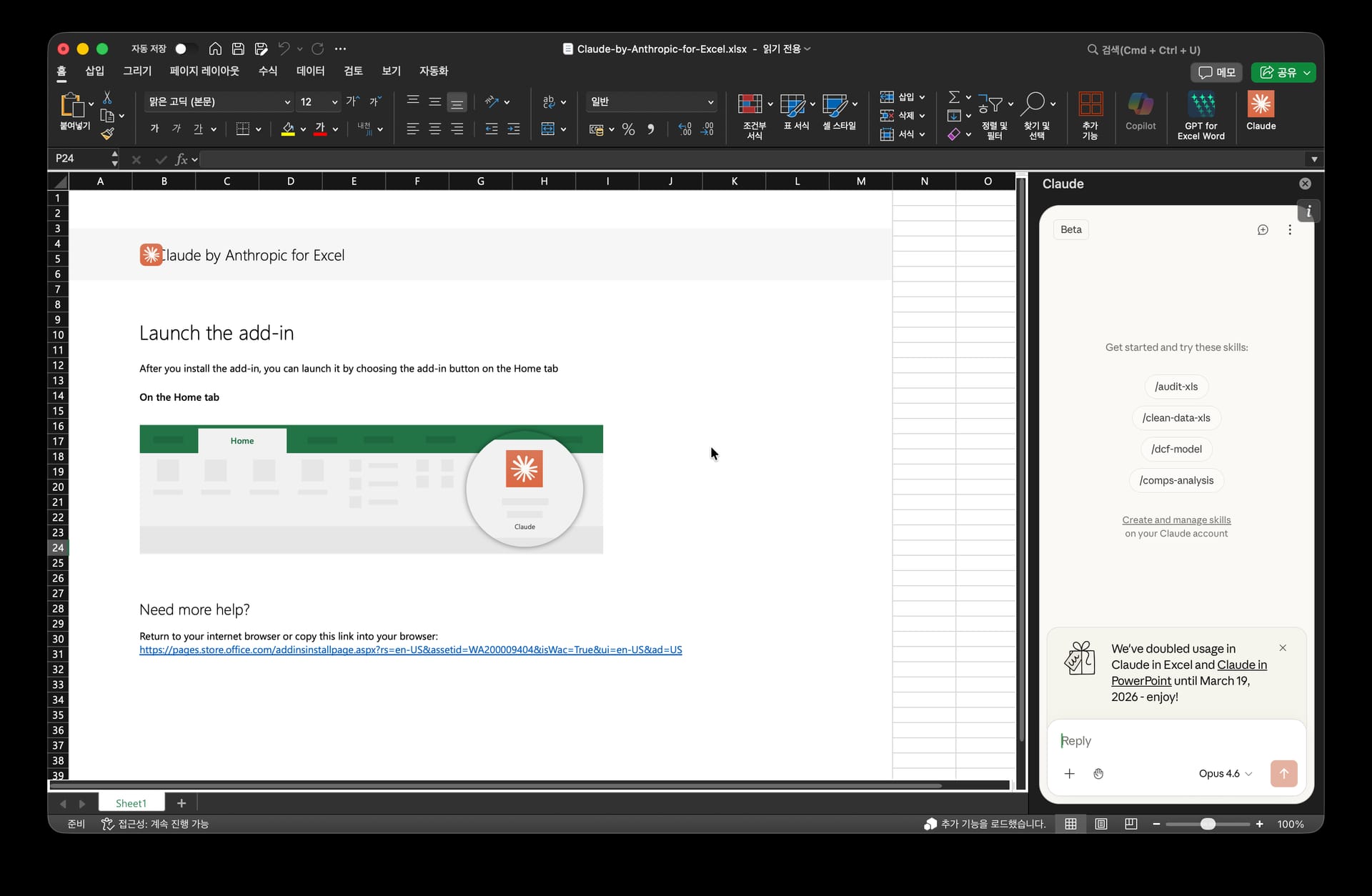Image resolution: width=1372 pixels, height=896 pixels.
Task: Switch to page layout view in status bar
Action: [x=1101, y=824]
